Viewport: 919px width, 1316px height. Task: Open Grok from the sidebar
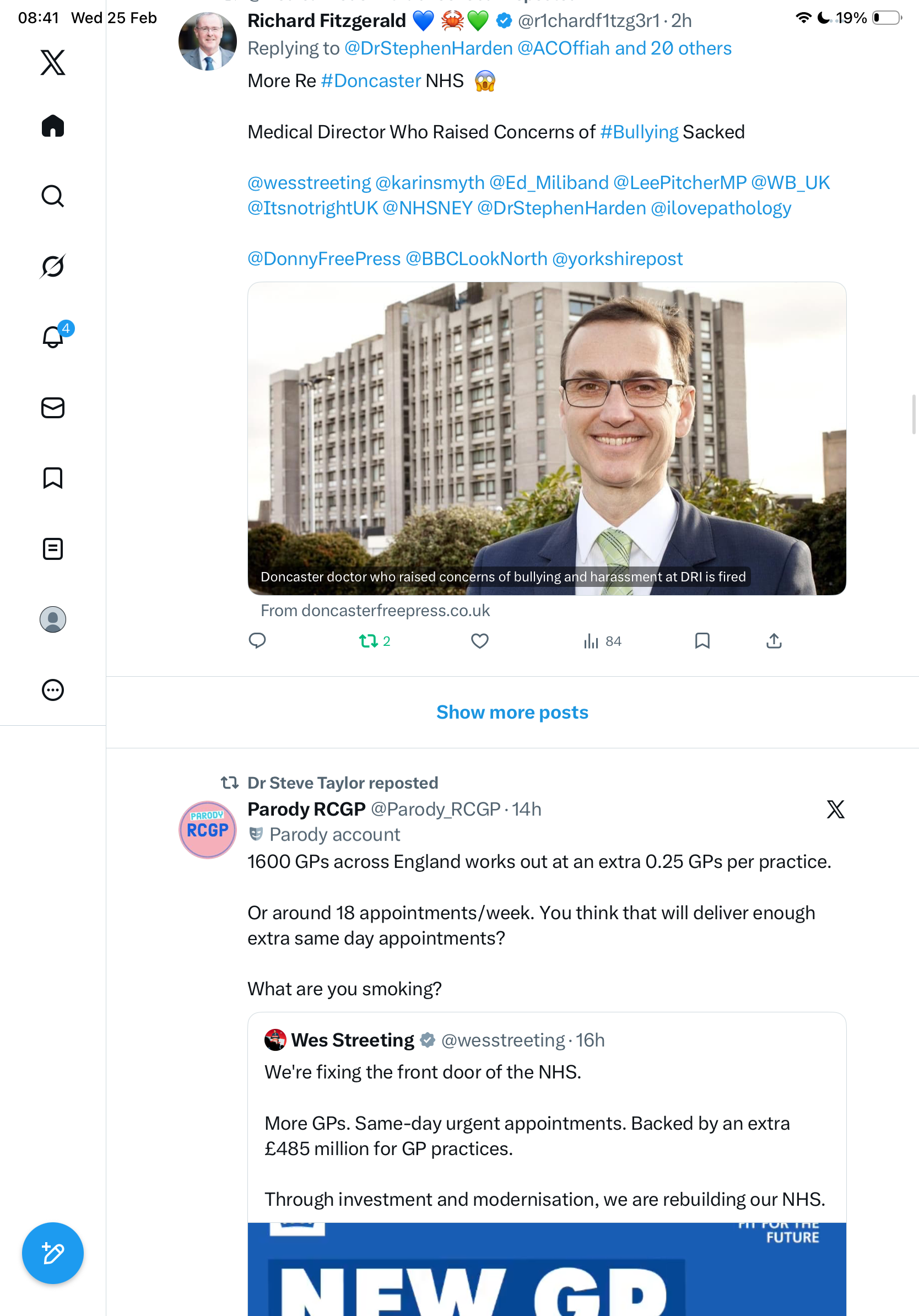coord(53,266)
